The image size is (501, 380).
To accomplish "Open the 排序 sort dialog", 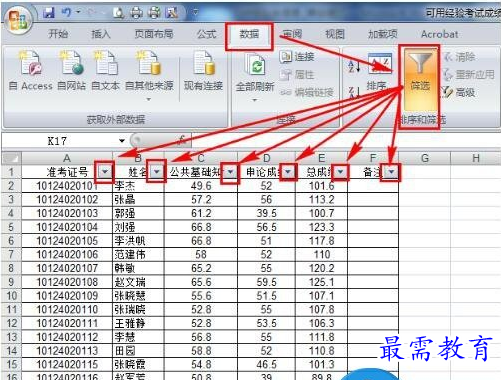I will (379, 72).
